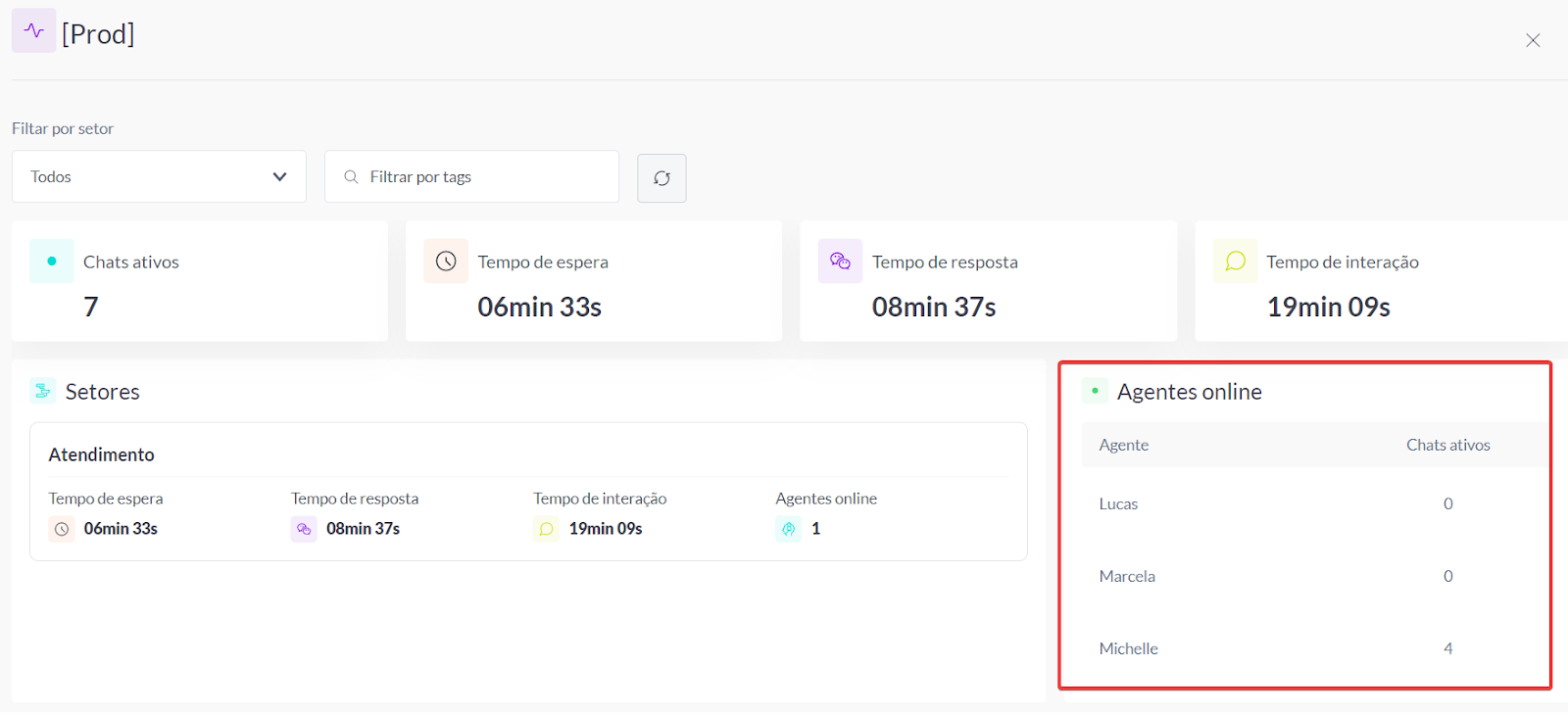Click the chat bubbles Tempo de resposta icon

[840, 262]
